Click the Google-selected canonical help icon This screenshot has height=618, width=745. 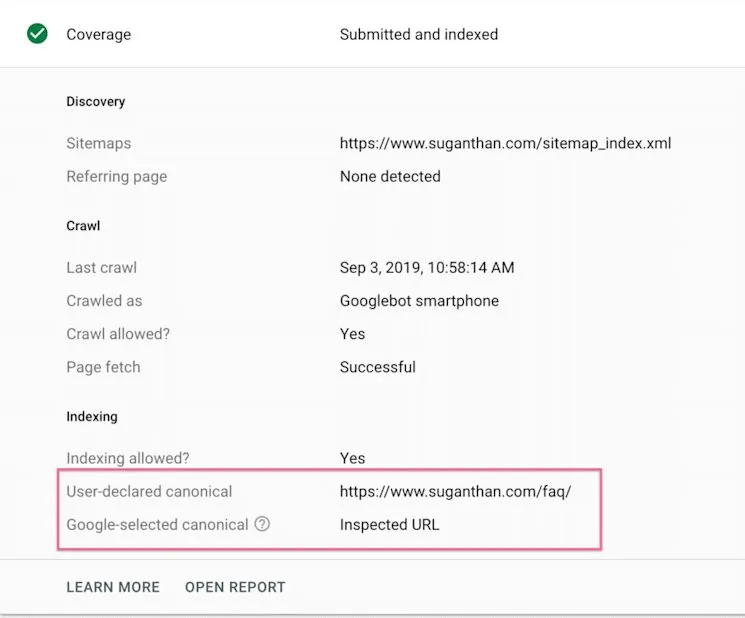[262, 524]
